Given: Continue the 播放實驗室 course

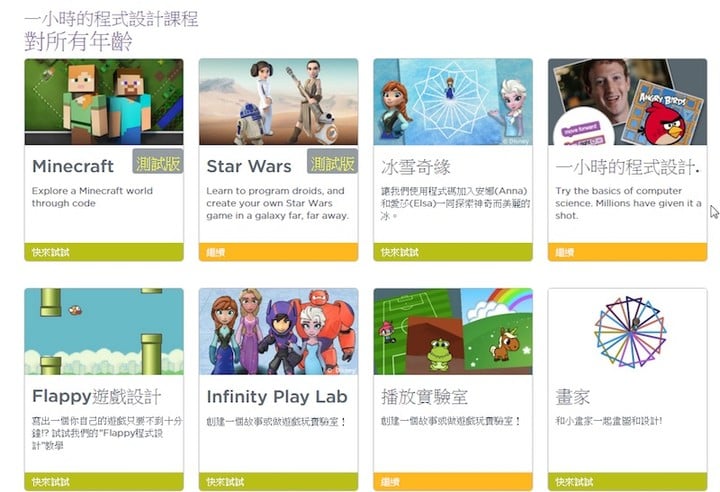Looking at the screenshot, I should point(453,482).
